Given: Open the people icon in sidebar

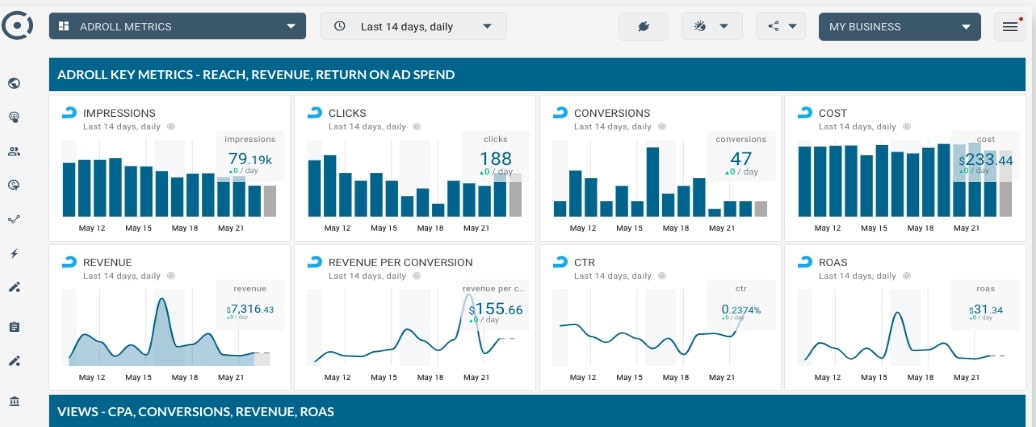Looking at the screenshot, I should pyautogui.click(x=14, y=151).
